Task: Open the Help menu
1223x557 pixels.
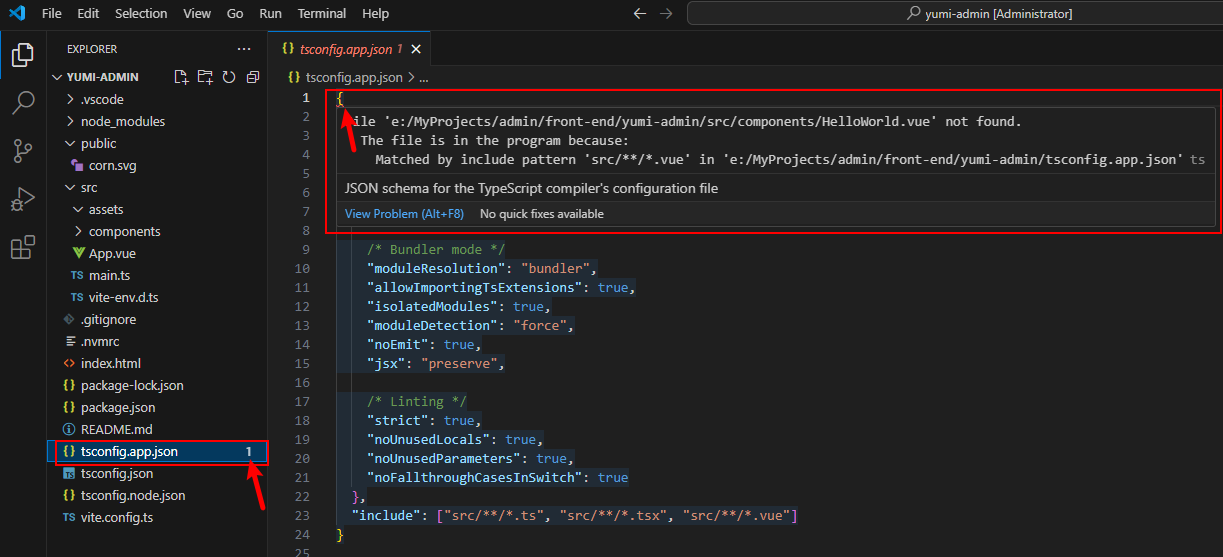Action: [376, 13]
